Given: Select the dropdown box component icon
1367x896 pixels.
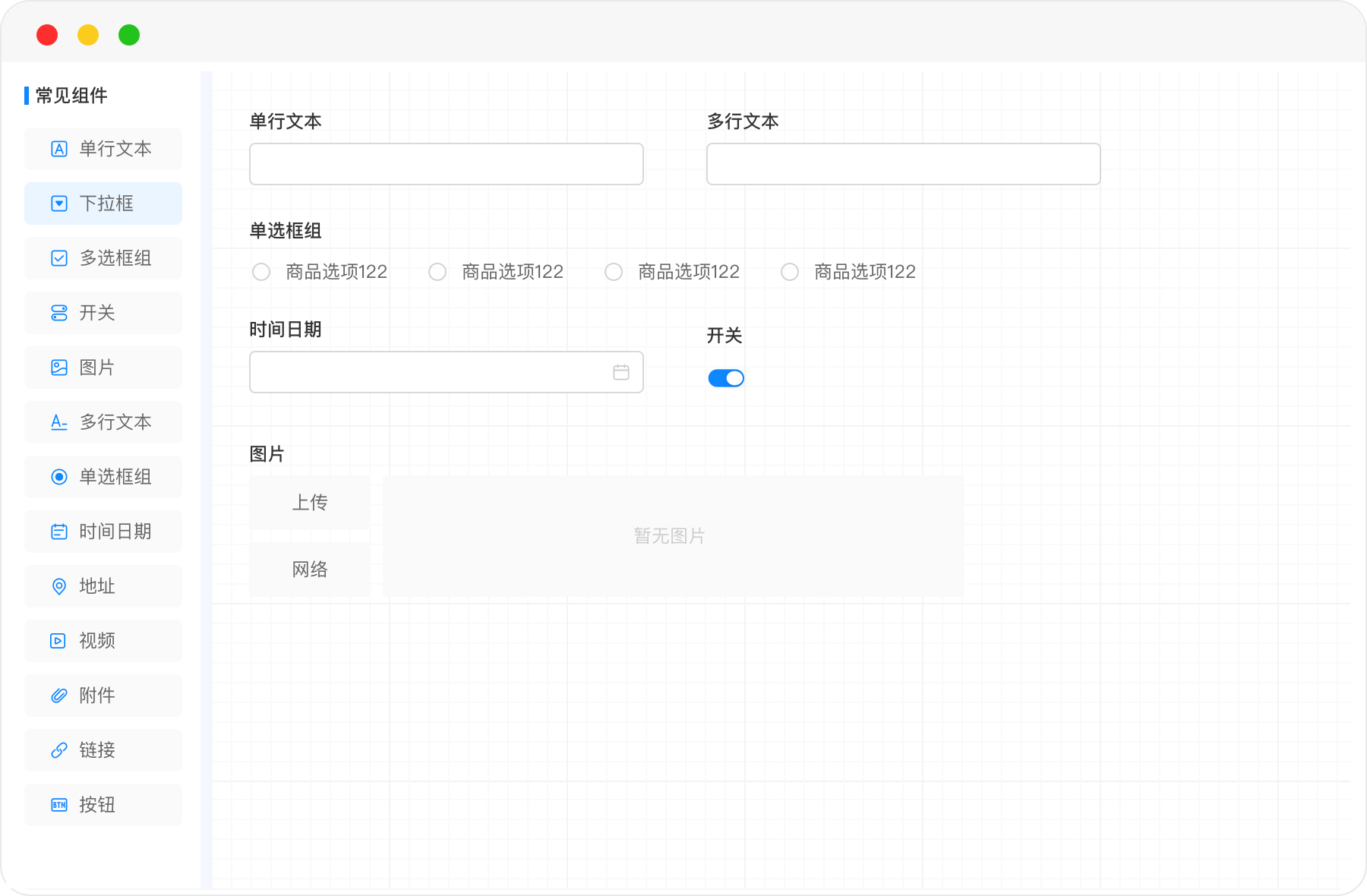Looking at the screenshot, I should [59, 203].
